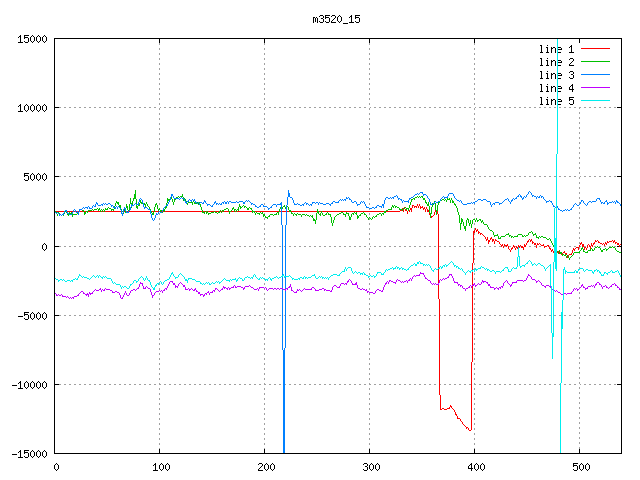Screen dimensions: 640x480
Task: Click the 100 x-axis tick label
Action: point(160,467)
